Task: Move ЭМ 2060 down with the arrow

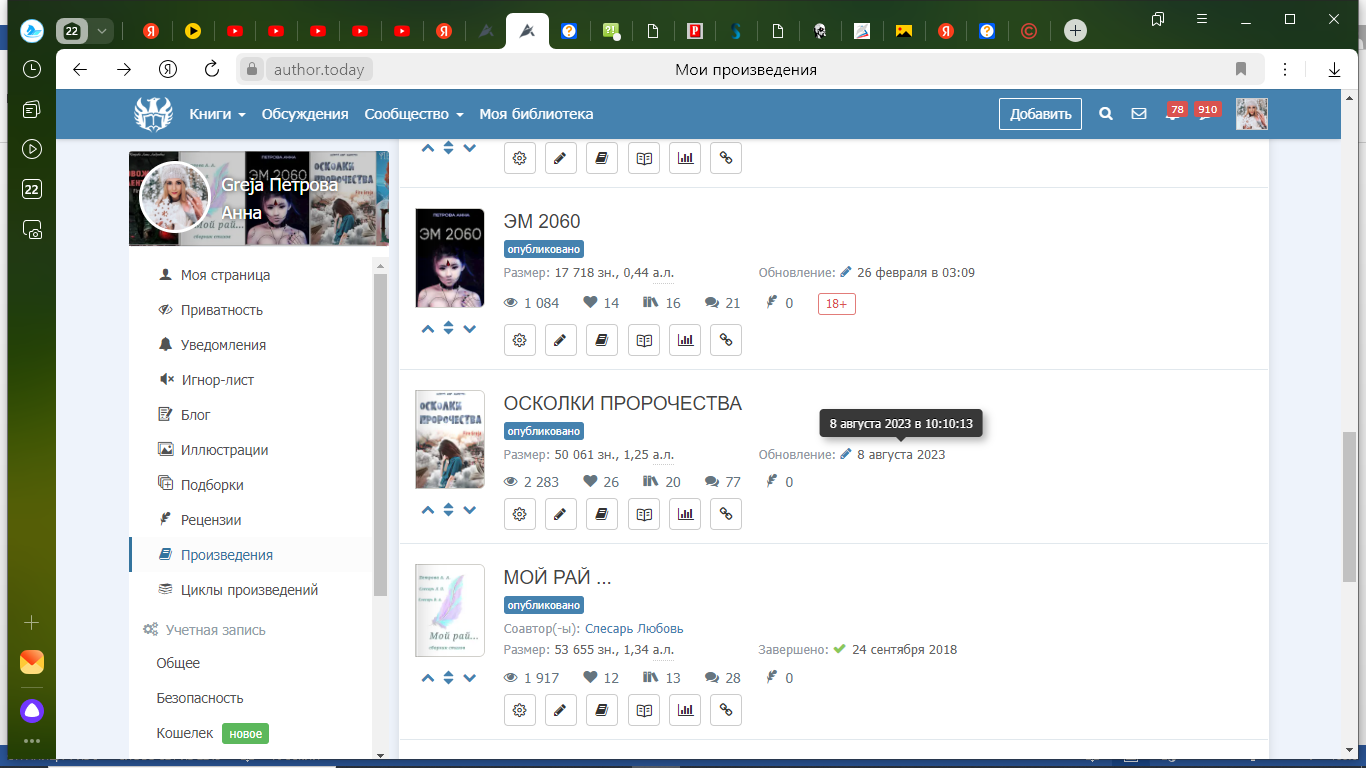Action: [469, 329]
